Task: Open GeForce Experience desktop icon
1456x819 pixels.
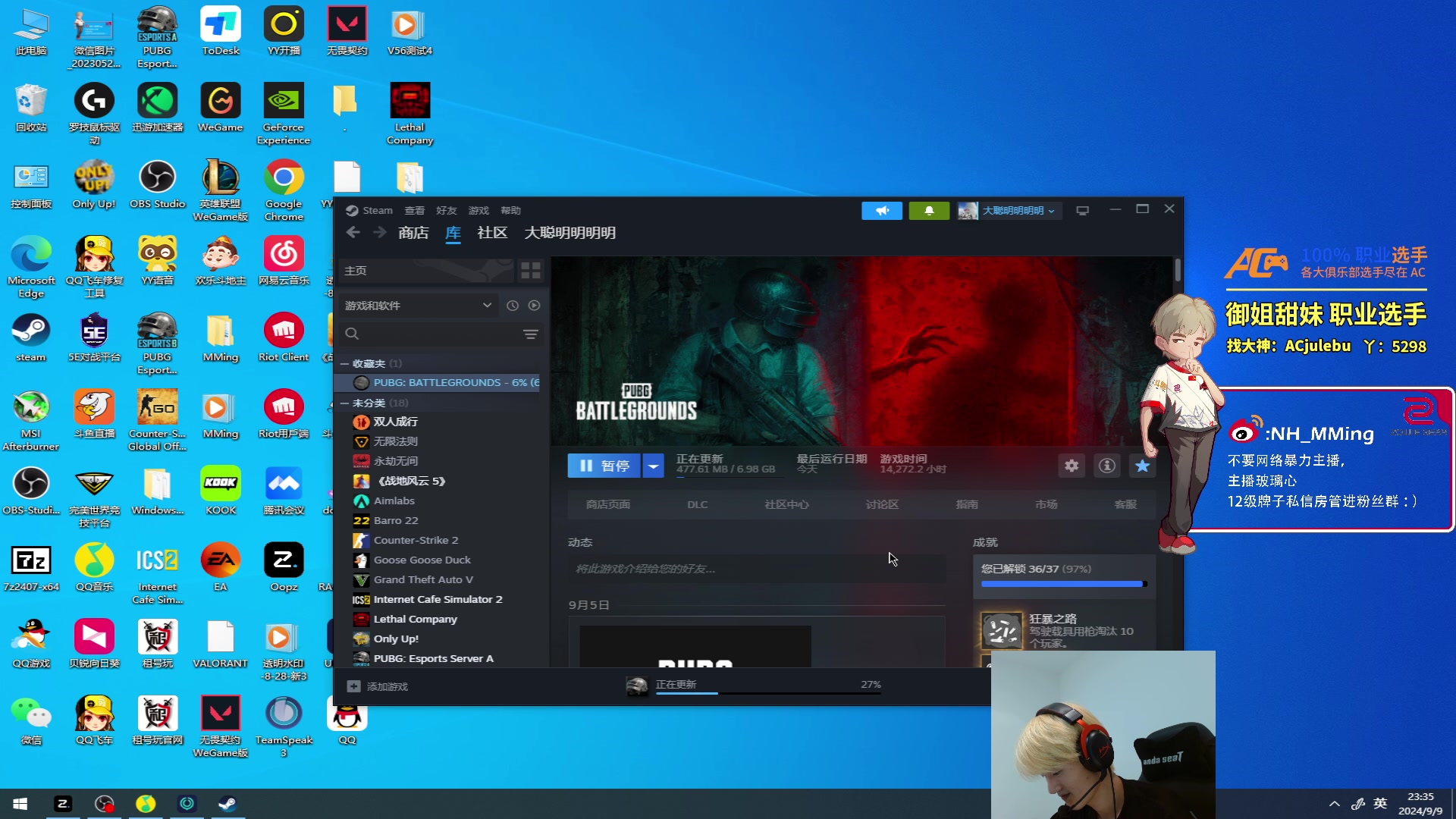Action: coord(284,115)
